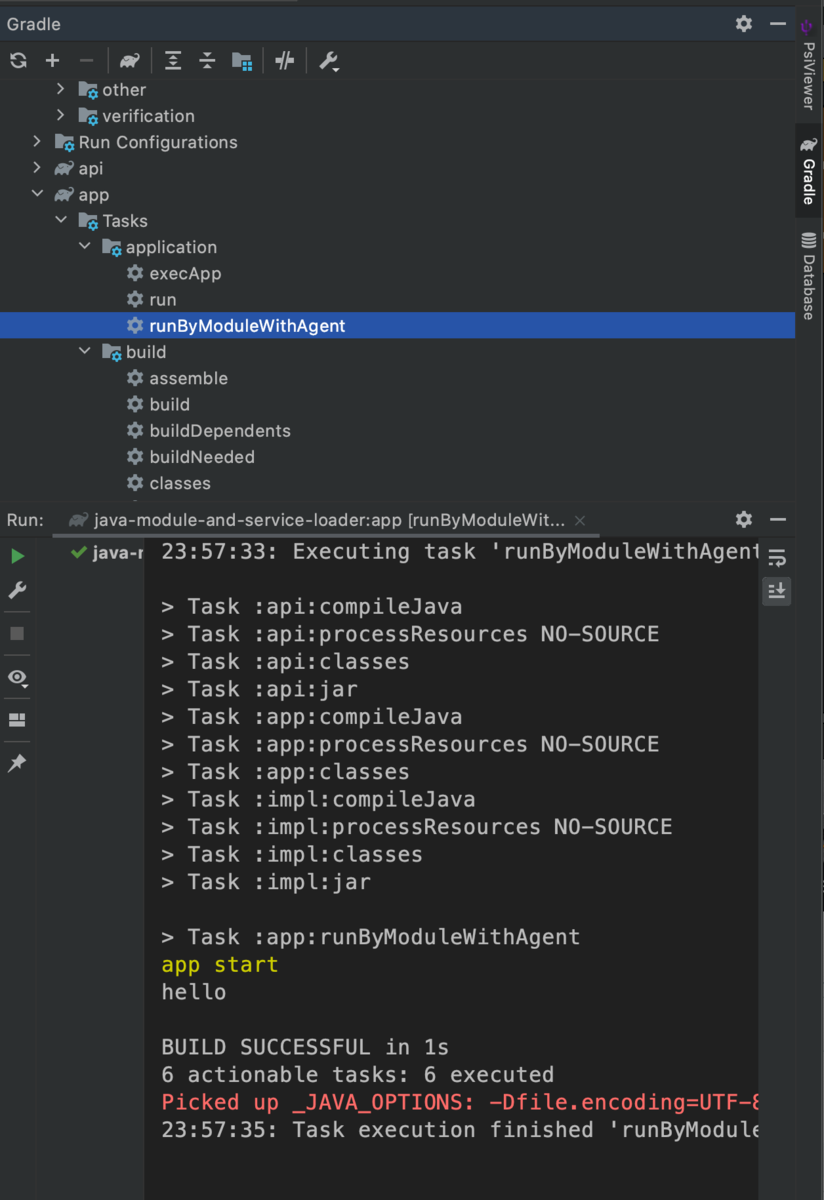This screenshot has height=1200, width=824.
Task: Run a Gradle task via the elephant icon
Action: [x=129, y=60]
